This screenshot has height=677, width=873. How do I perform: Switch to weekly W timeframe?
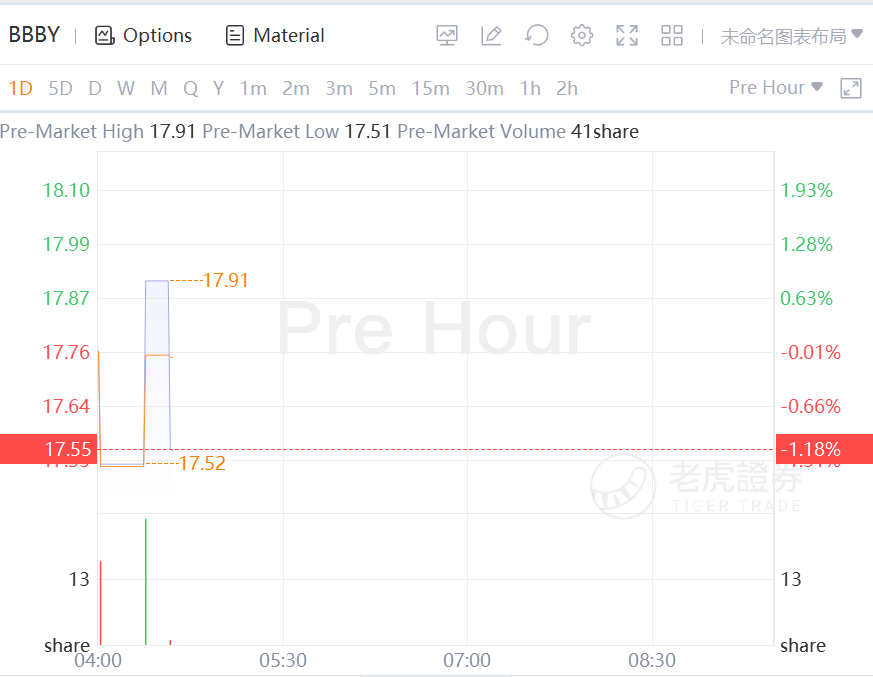coord(126,88)
